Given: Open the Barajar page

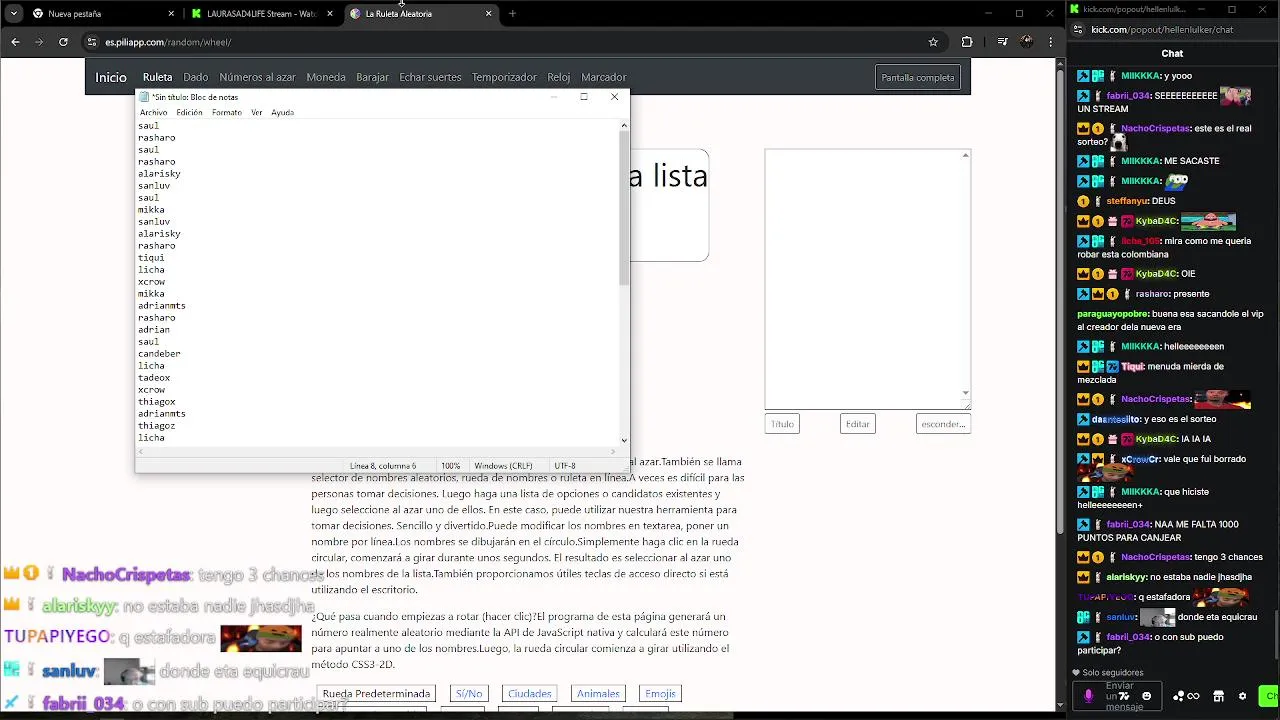Looking at the screenshot, I should pos(372,77).
